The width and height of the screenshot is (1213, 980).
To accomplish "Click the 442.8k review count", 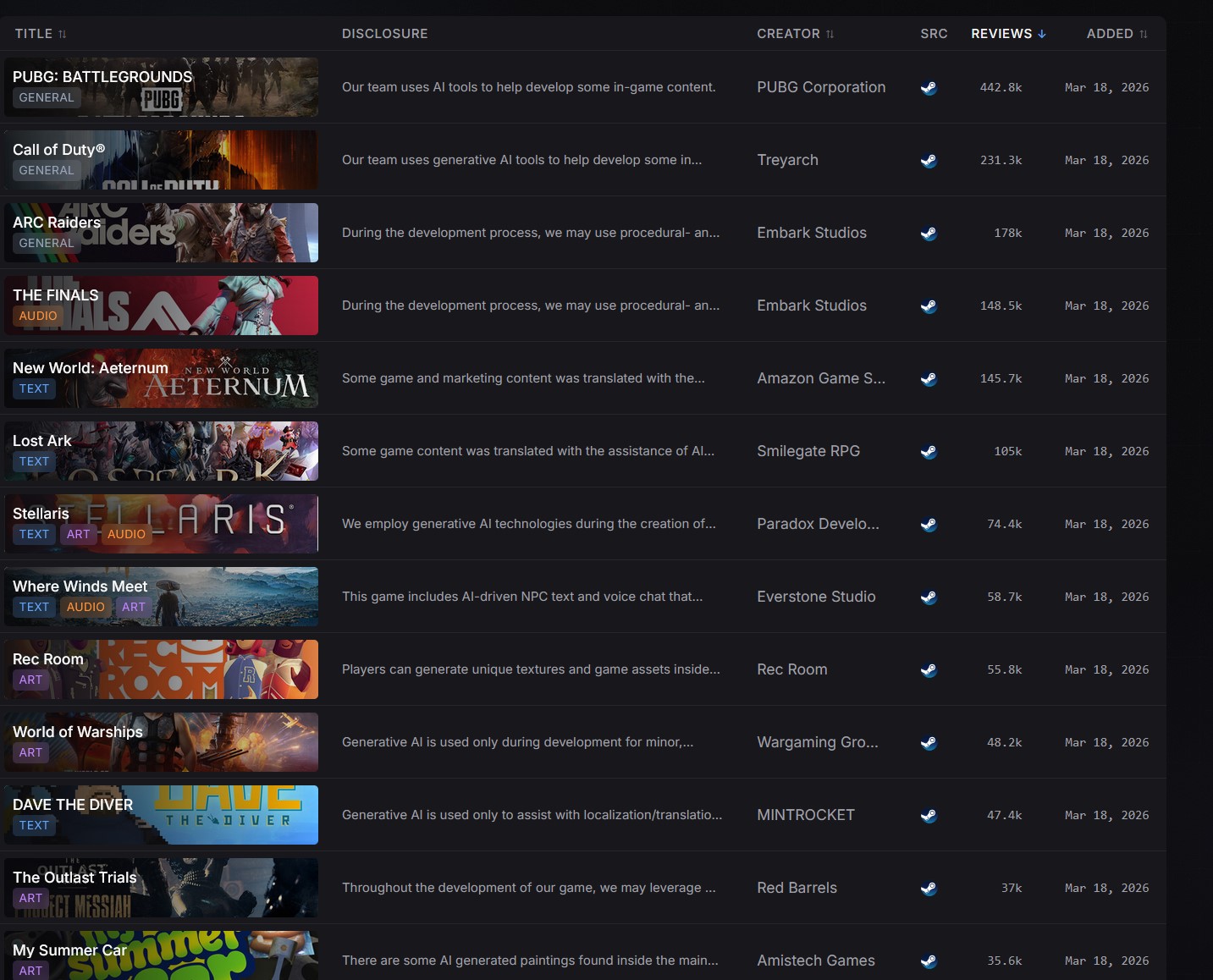I will click(x=1001, y=87).
